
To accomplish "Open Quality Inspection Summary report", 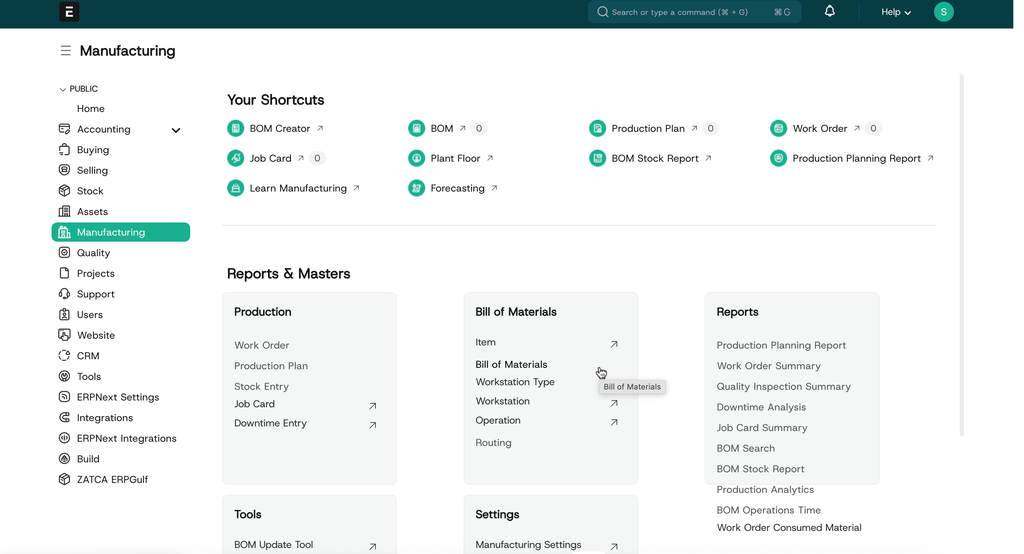I will click(x=783, y=386).
